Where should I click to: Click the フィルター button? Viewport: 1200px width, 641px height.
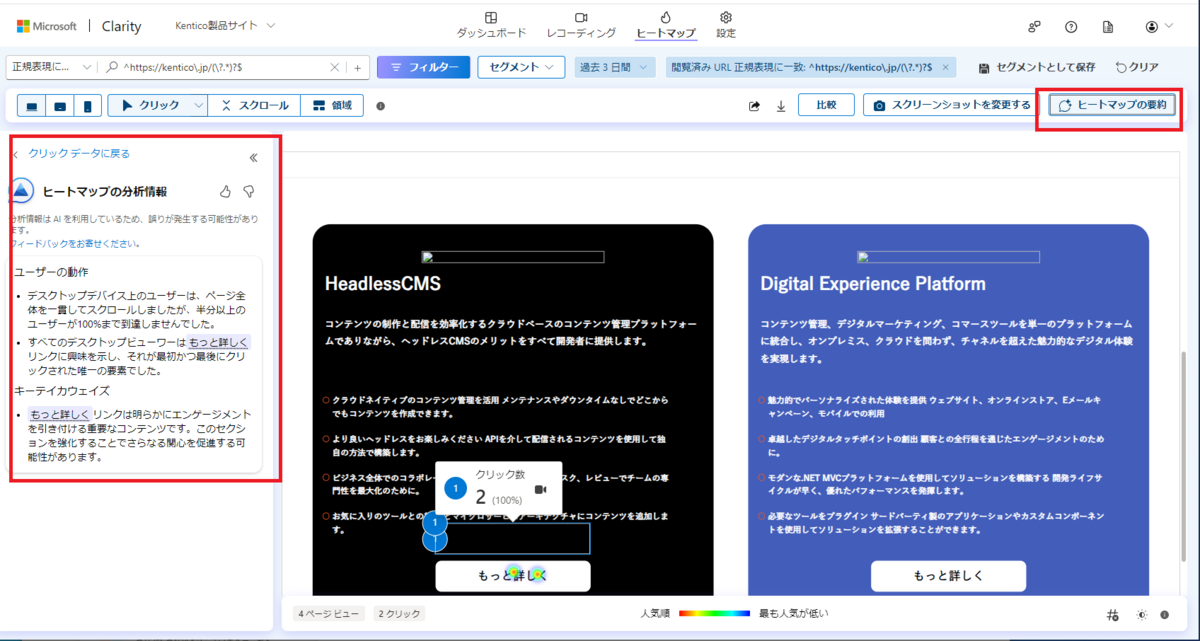coord(423,67)
